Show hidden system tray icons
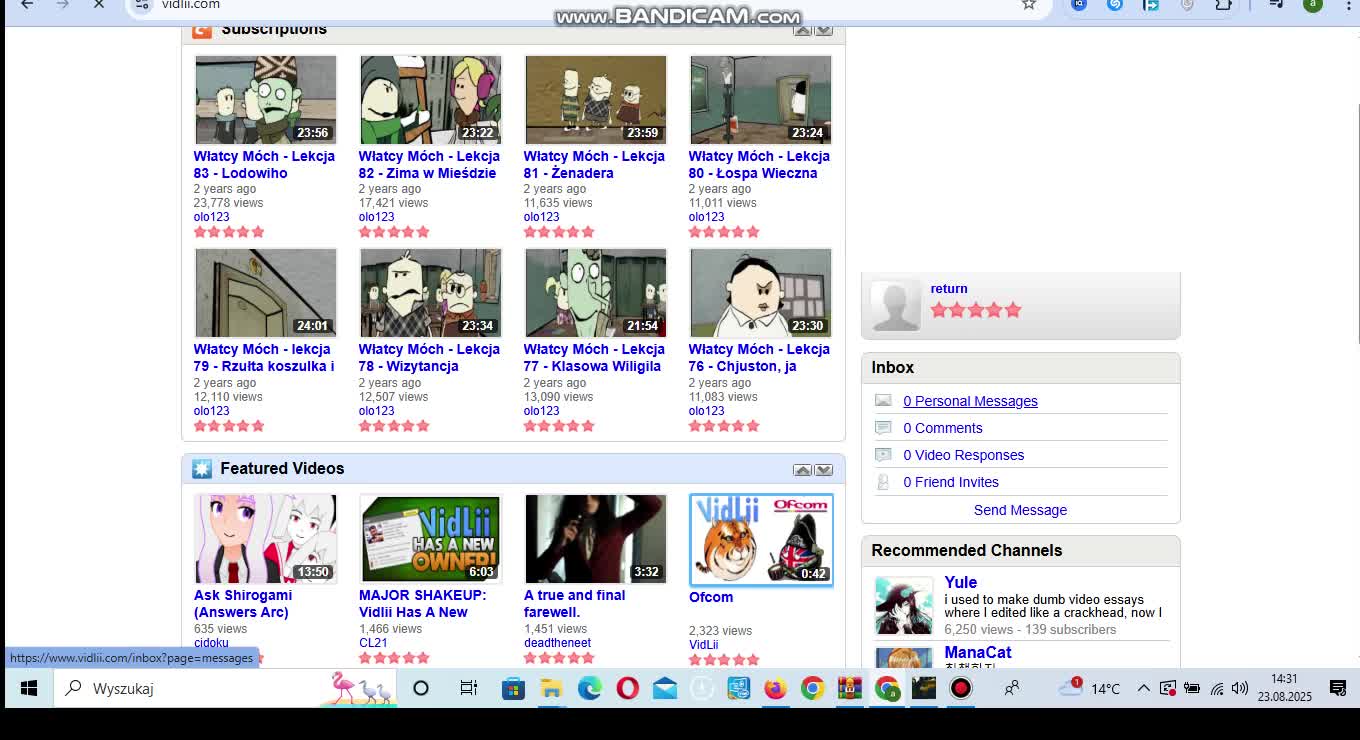 coord(1143,688)
